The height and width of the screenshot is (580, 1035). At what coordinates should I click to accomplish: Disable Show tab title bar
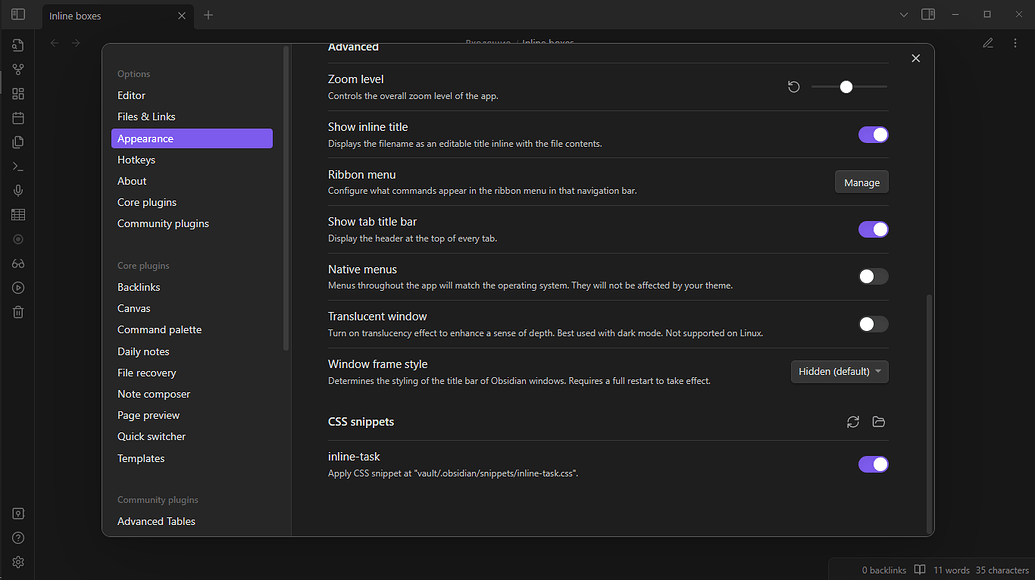click(872, 229)
